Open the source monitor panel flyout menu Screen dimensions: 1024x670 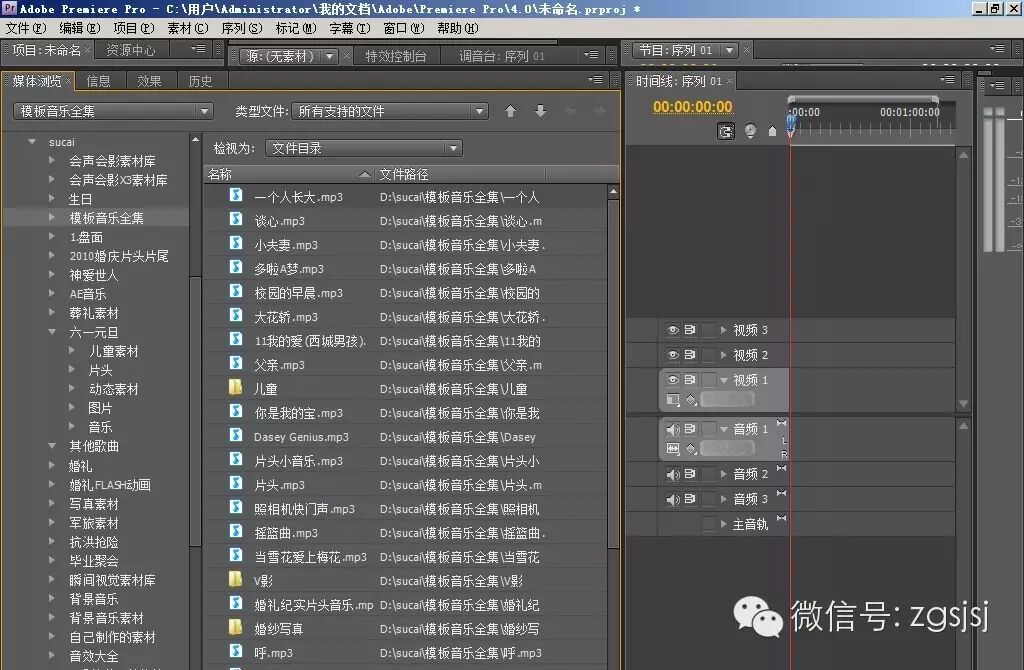[591, 55]
